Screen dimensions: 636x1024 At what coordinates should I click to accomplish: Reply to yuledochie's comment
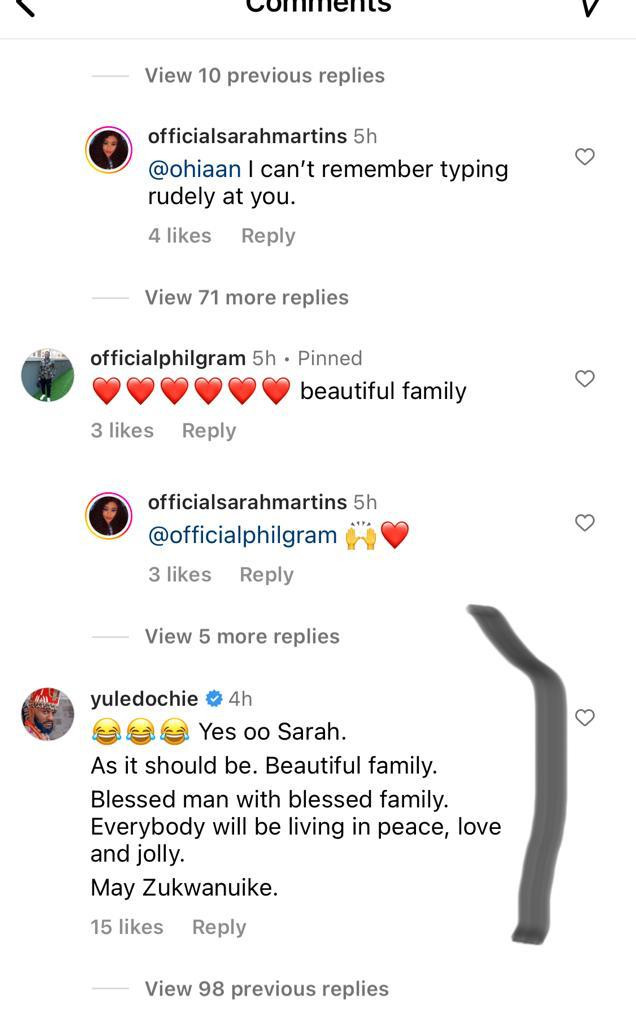[218, 927]
